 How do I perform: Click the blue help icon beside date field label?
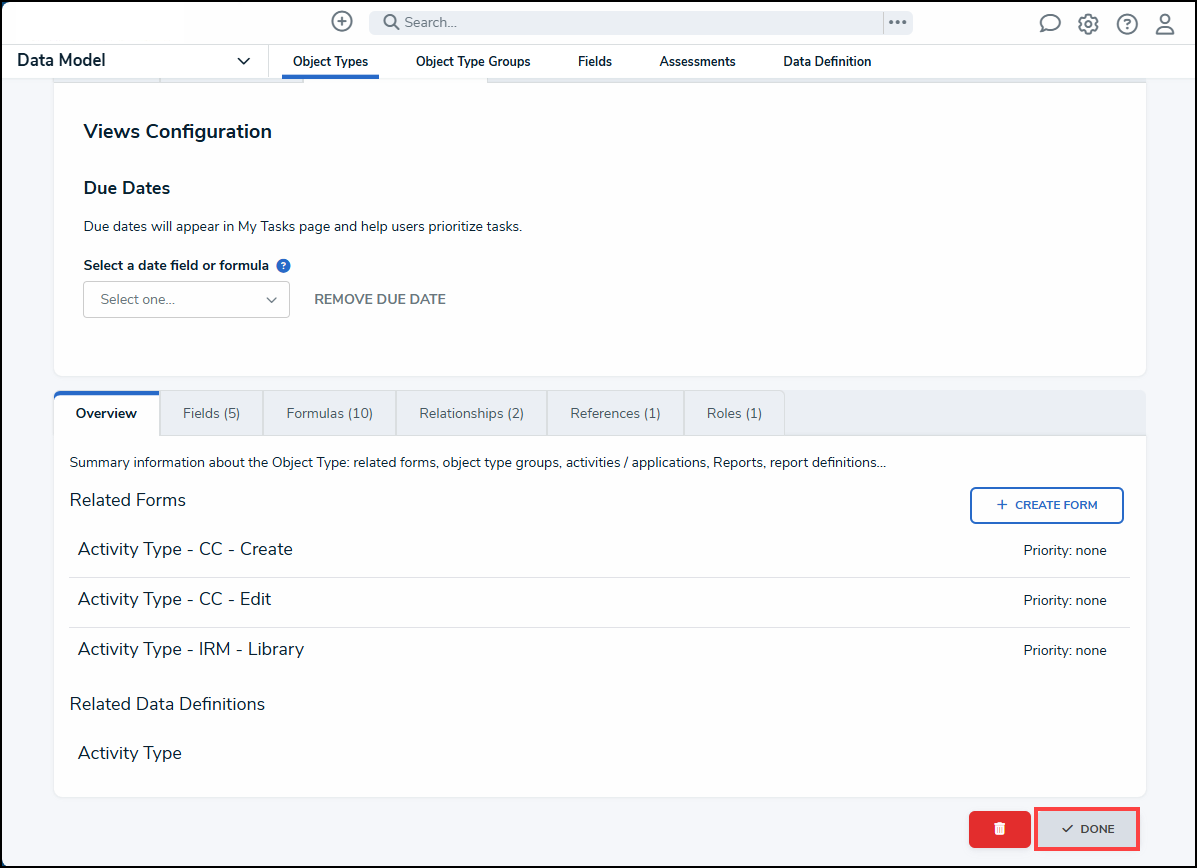click(283, 266)
